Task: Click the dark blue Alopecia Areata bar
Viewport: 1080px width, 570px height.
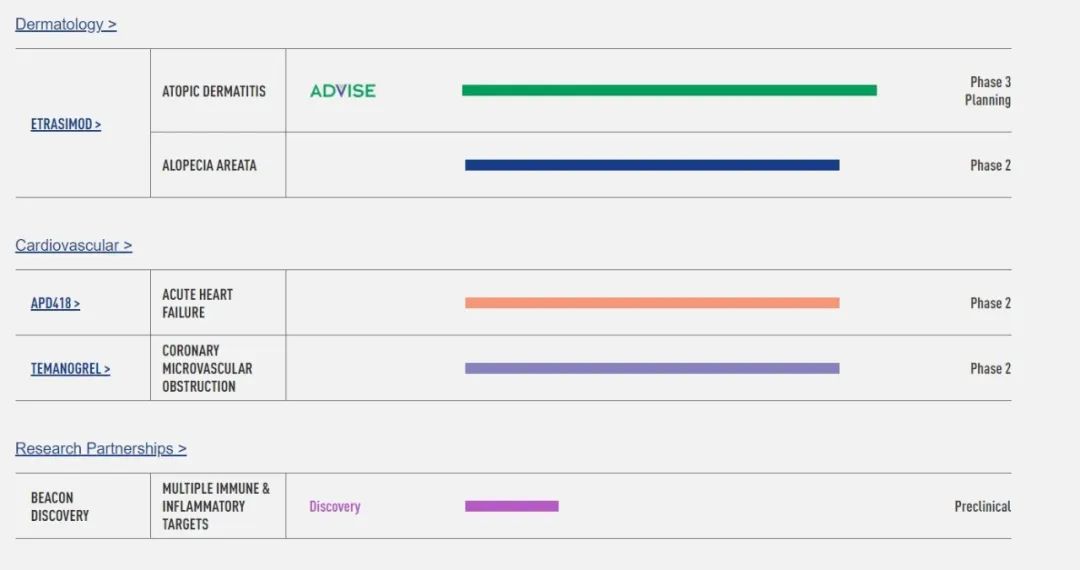Action: coord(652,165)
